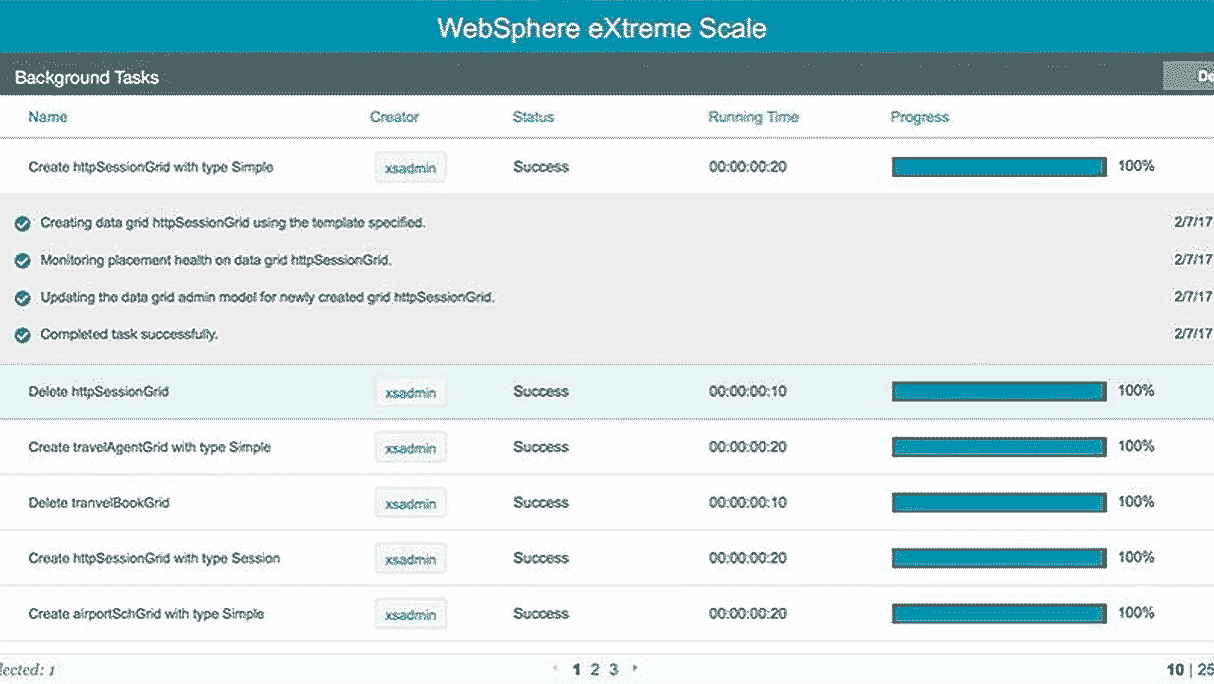Image resolution: width=1214 pixels, height=684 pixels.
Task: Click checkmark beside "Creating data grid httpSessionGrid" entry
Action: (x=22, y=222)
